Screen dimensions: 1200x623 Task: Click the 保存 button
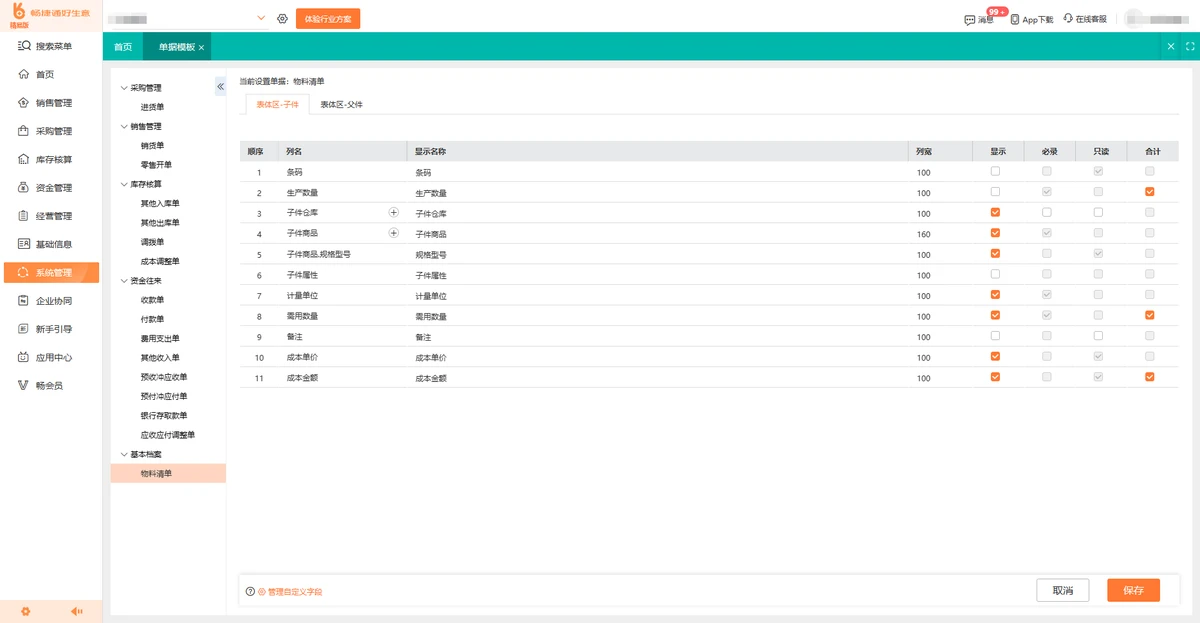pos(1133,591)
